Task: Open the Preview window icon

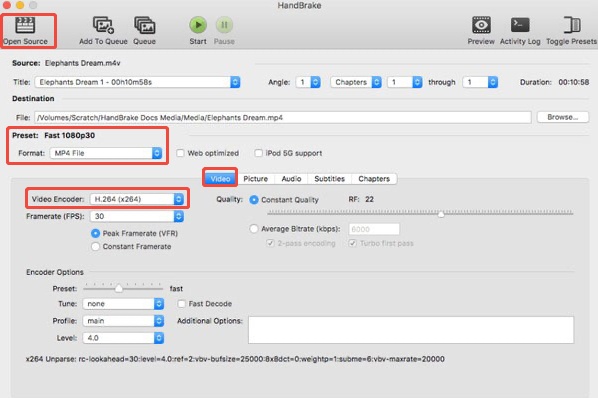Action: pos(481,25)
